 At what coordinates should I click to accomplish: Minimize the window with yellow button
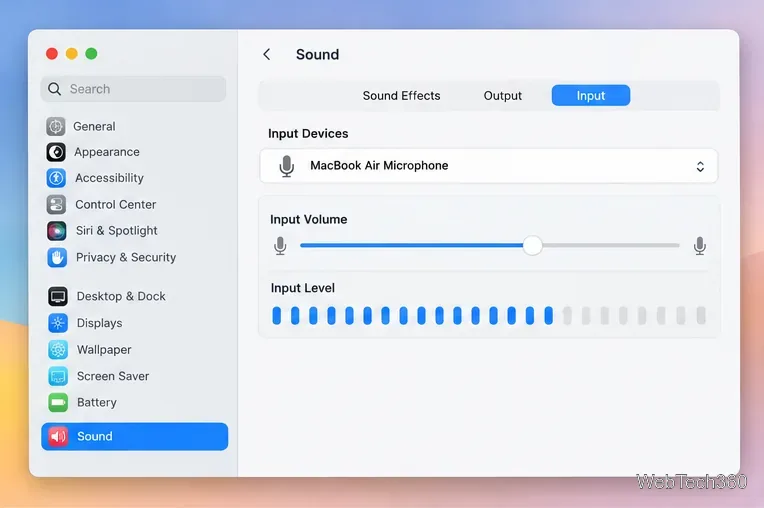(x=72, y=54)
